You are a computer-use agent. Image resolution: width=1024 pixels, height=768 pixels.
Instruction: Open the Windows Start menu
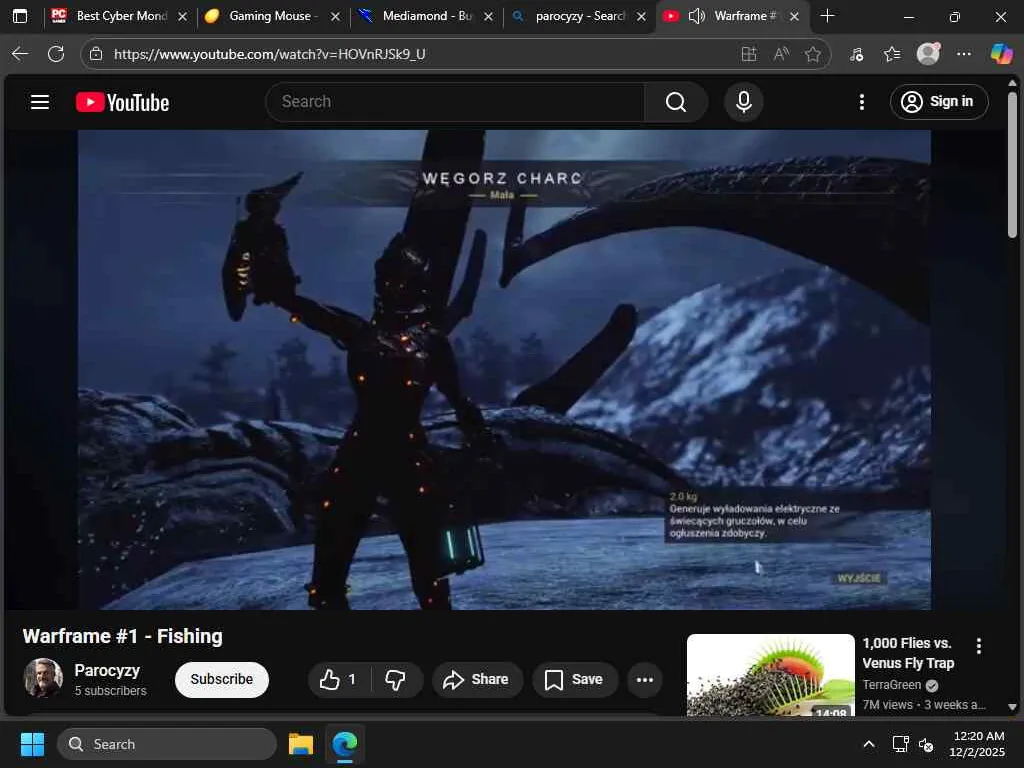tap(32, 744)
